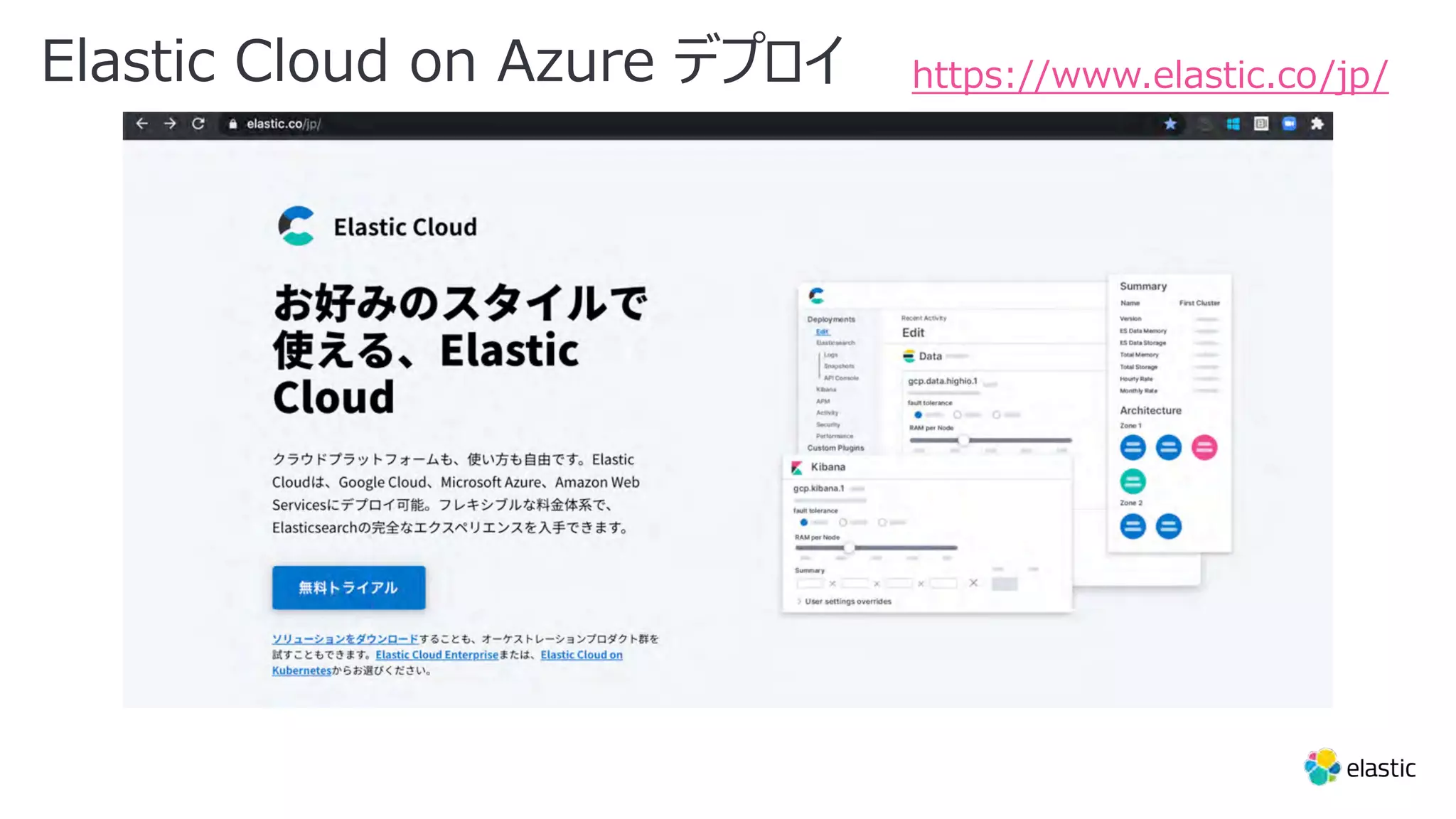Click the 'Monthly Rate' summary row
Image resolution: width=1456 pixels, height=819 pixels.
point(1169,391)
